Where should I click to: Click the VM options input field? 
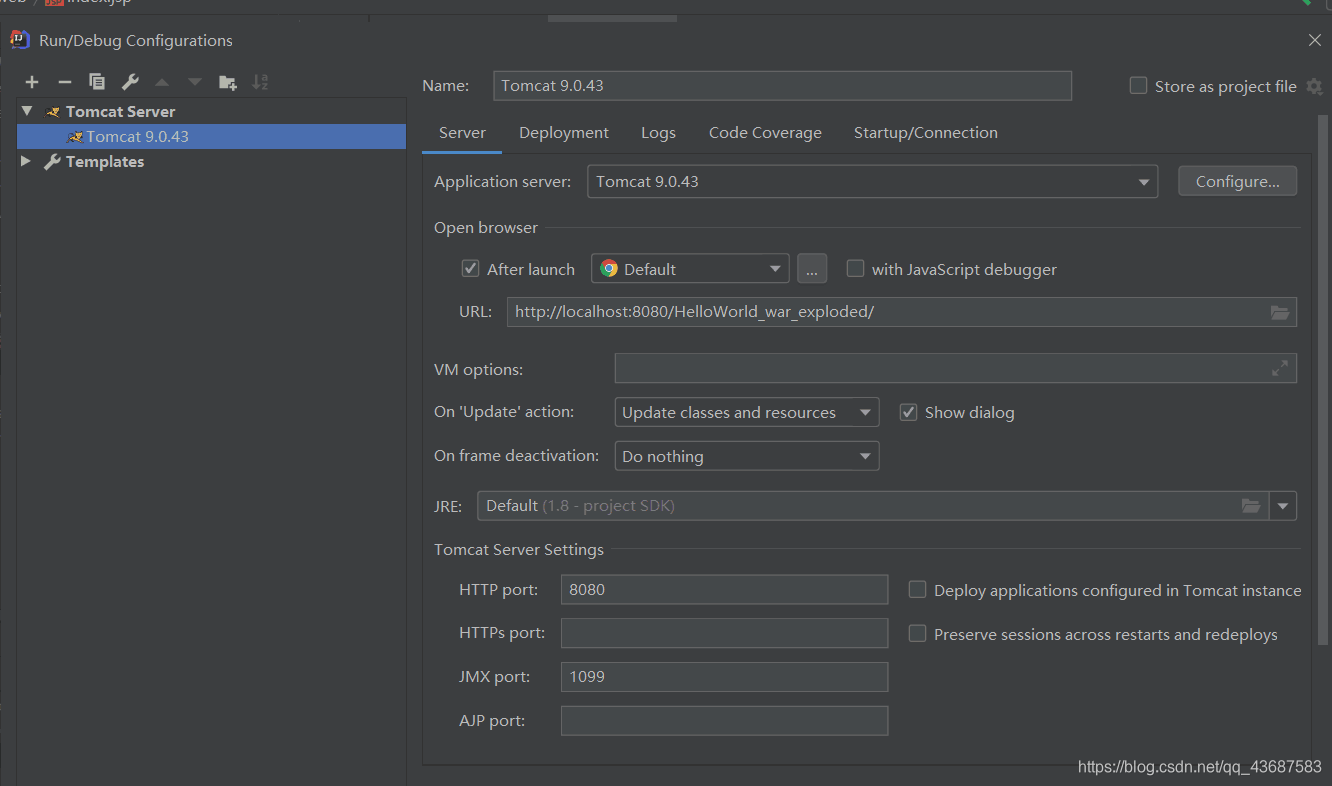pos(956,369)
